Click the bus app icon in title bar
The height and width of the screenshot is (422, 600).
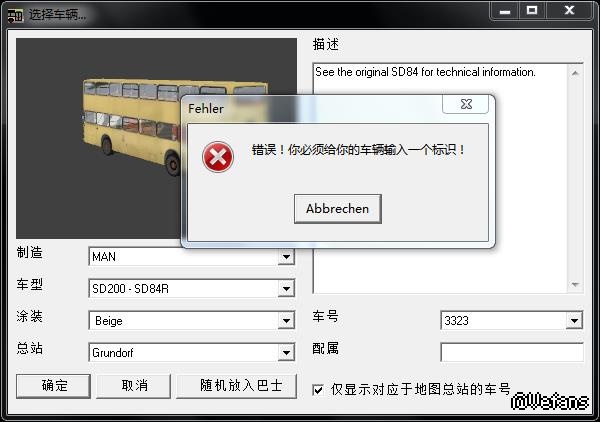pos(16,15)
